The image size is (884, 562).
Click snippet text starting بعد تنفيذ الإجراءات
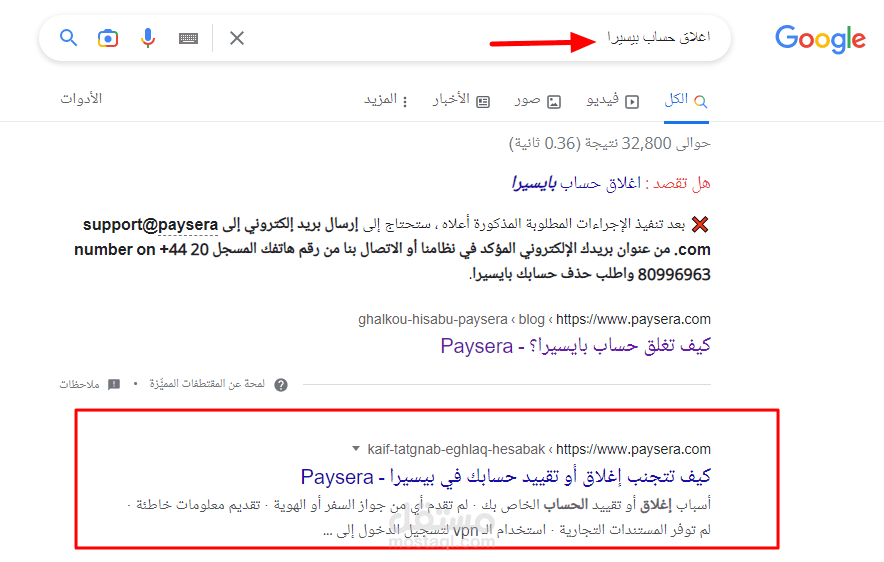tap(392, 249)
